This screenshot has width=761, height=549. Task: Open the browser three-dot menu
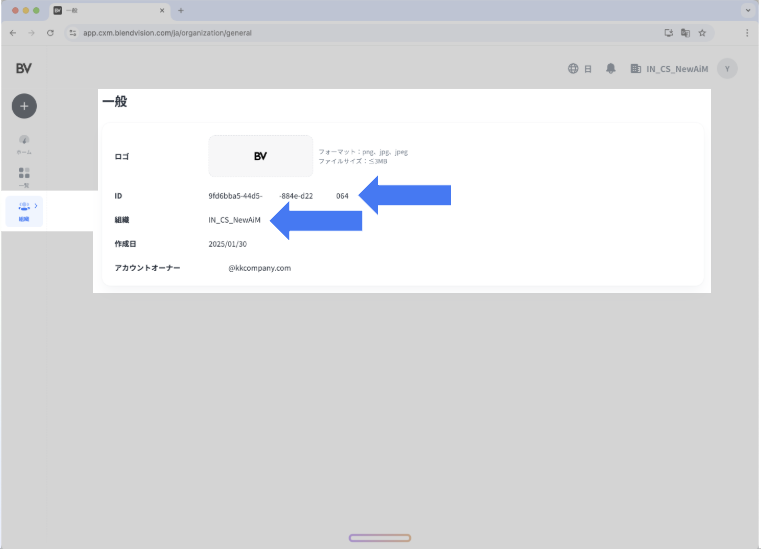coord(746,32)
